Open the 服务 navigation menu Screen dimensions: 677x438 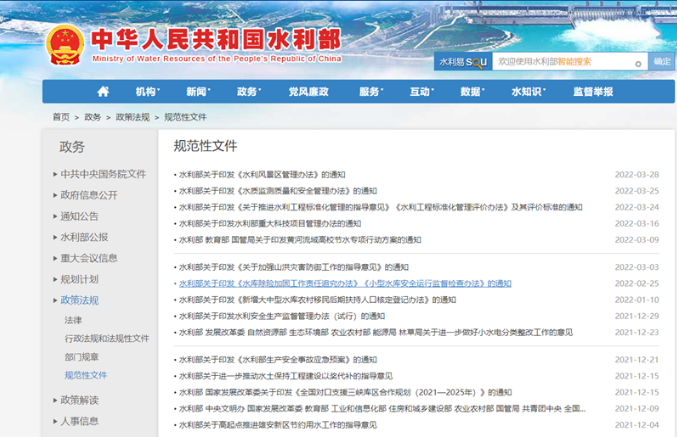pos(371,92)
